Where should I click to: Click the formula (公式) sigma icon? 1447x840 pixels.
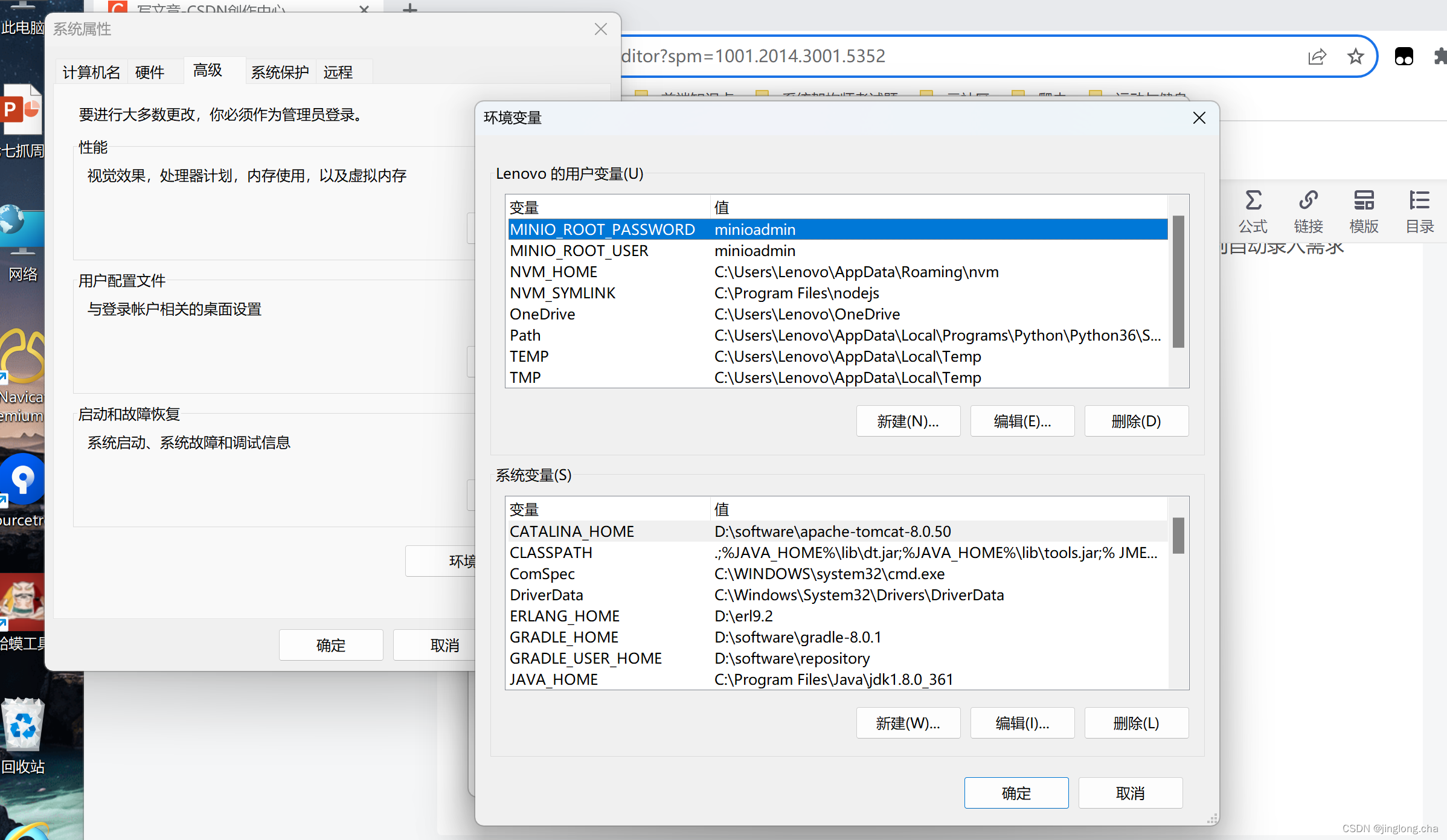pyautogui.click(x=1253, y=200)
